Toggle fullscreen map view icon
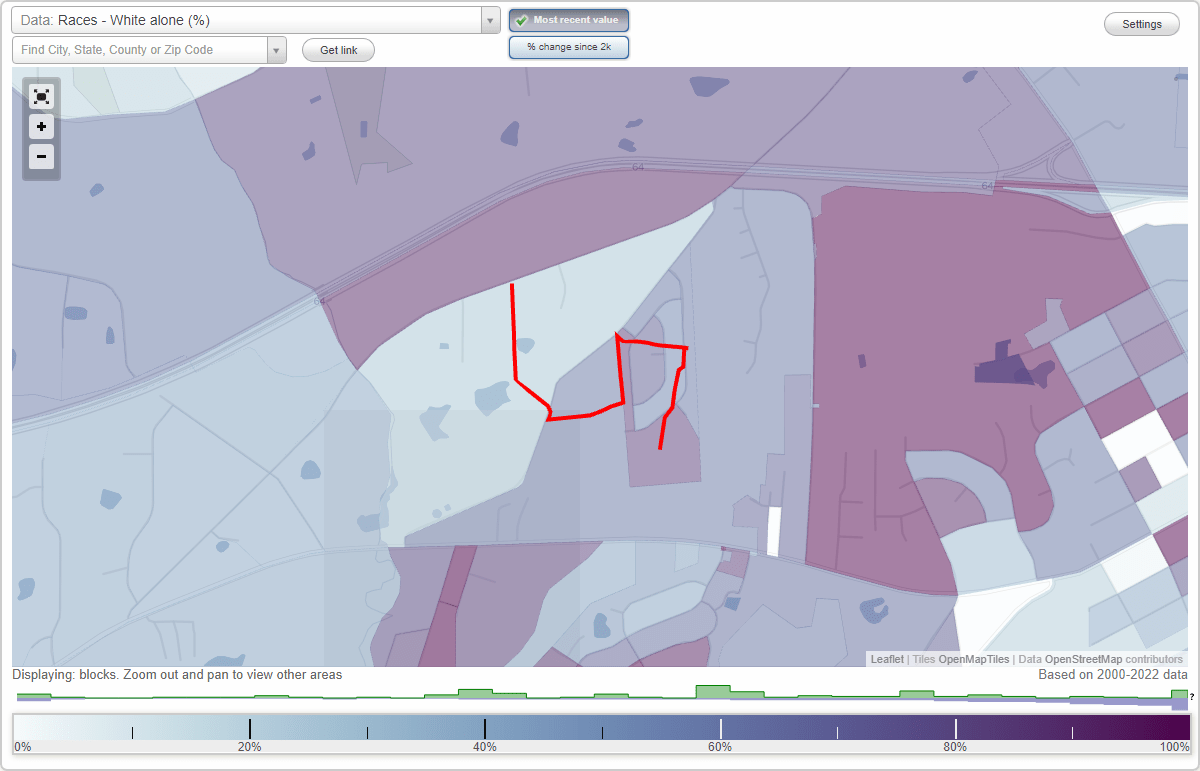The height and width of the screenshot is (771, 1200). coord(41,96)
